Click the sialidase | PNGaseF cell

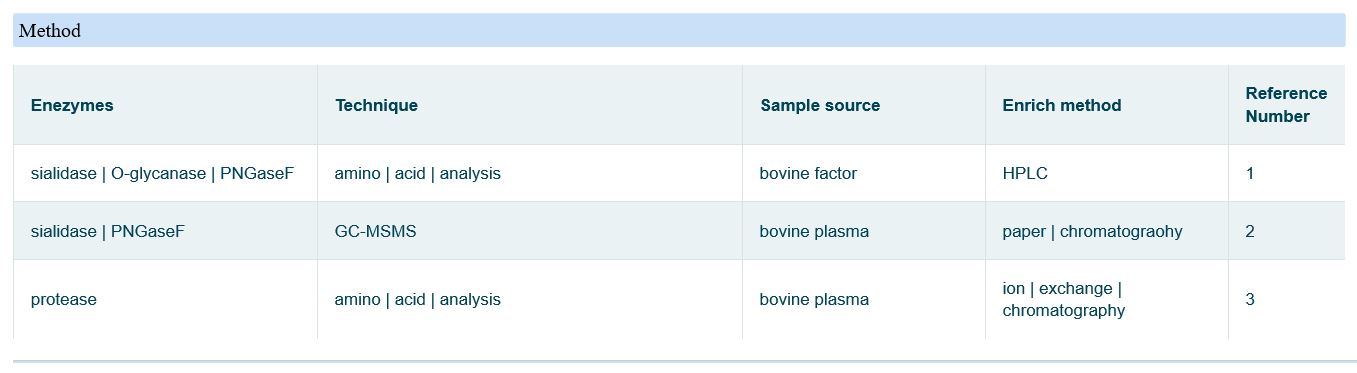tap(108, 231)
